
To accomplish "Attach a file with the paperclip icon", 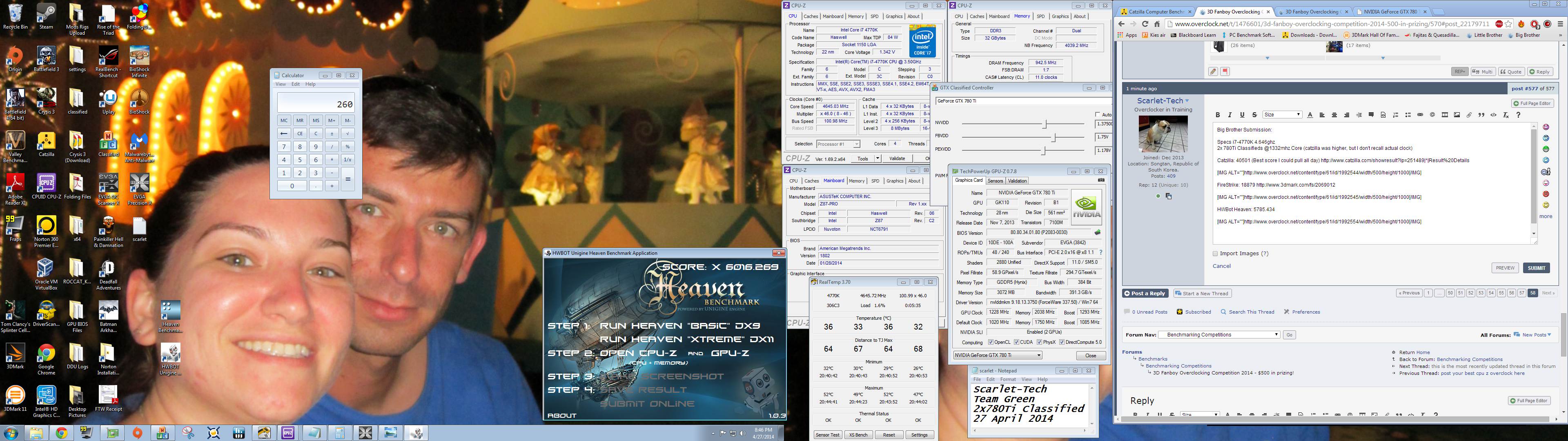I will click(1469, 115).
